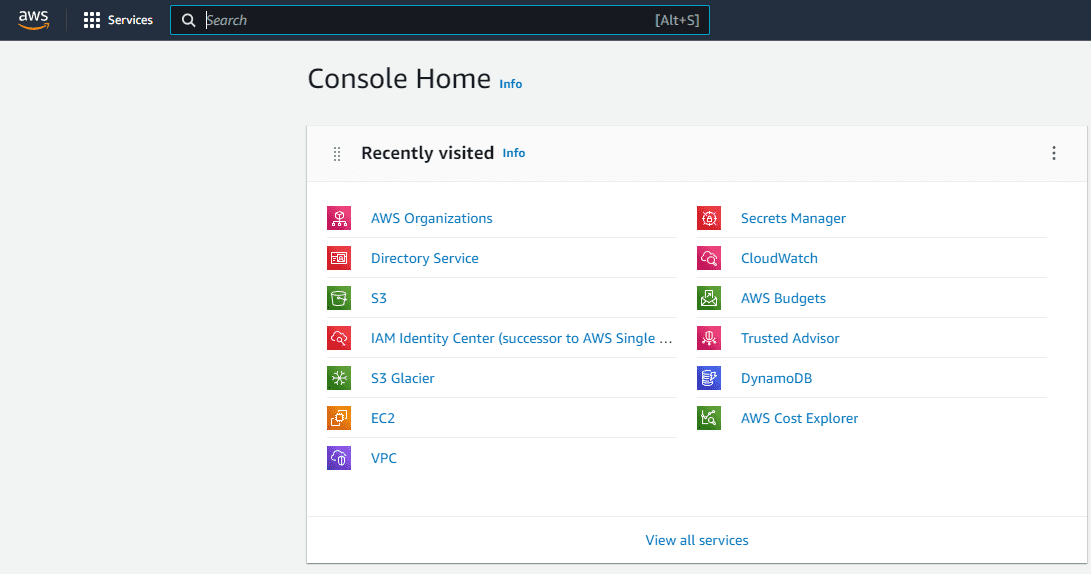Click the Trusted Advisor icon

pos(709,338)
